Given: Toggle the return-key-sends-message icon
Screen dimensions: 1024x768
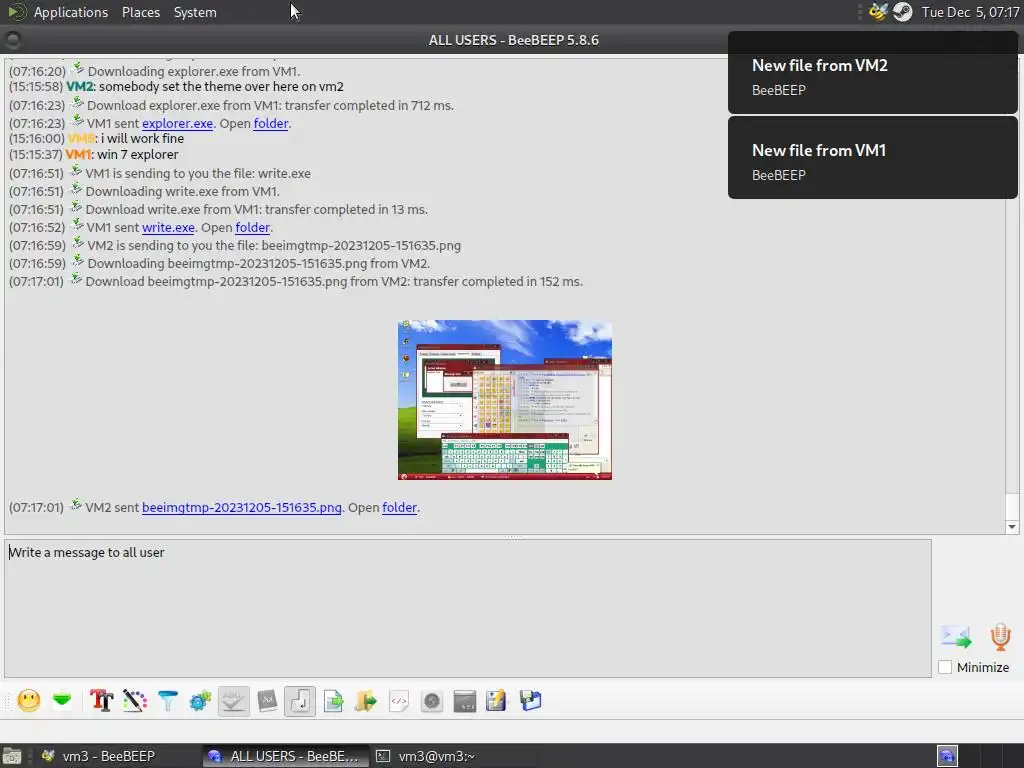Looking at the screenshot, I should coord(300,701).
